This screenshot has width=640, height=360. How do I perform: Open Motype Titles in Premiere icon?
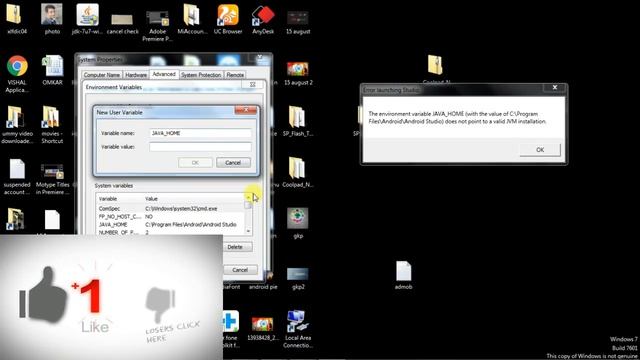point(52,179)
